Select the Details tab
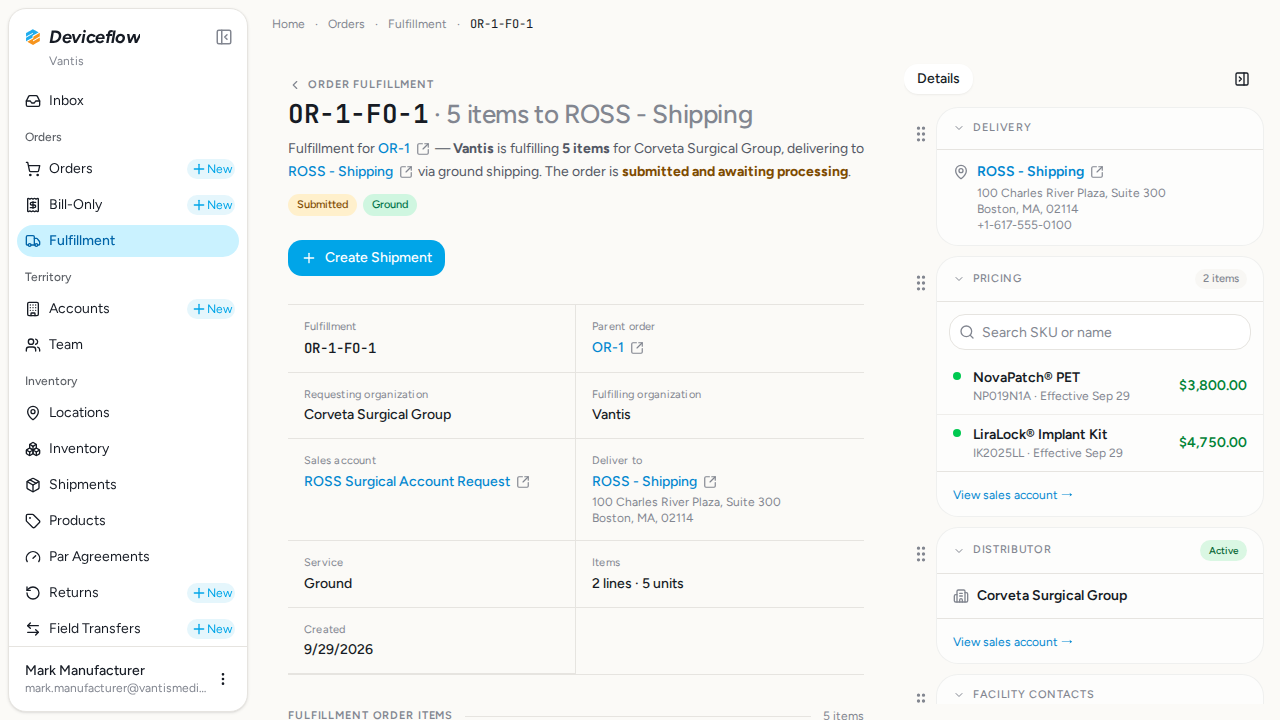This screenshot has width=1280, height=720. click(x=938, y=79)
